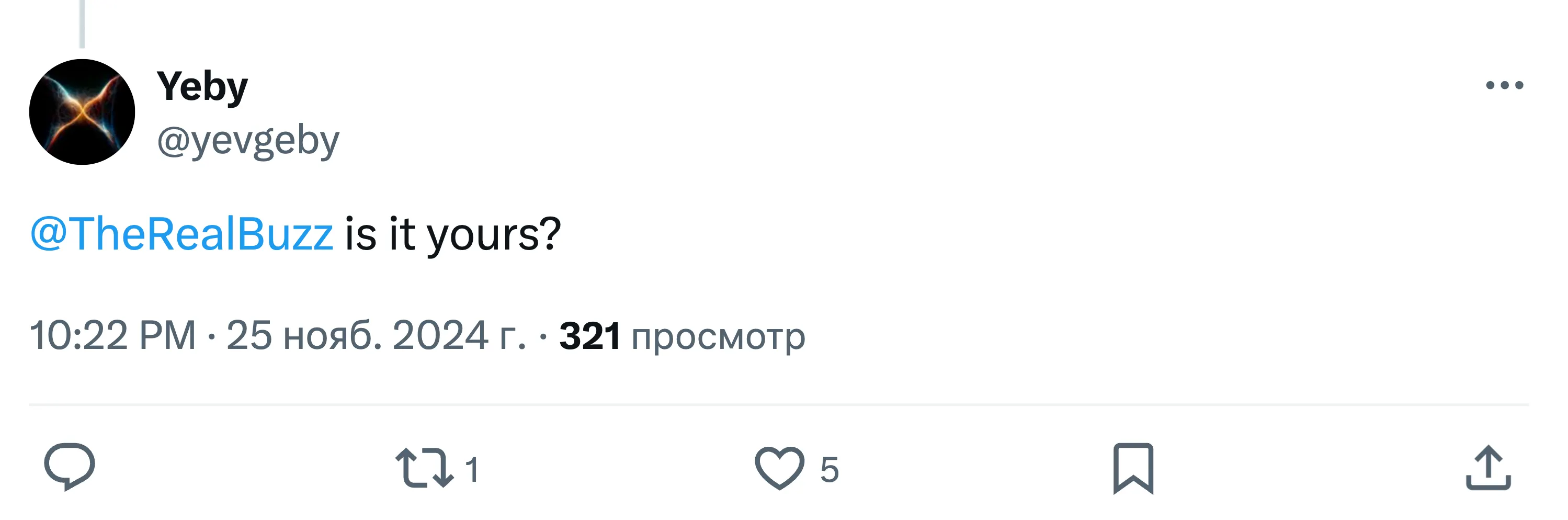Open Yeby's profile picture

pyautogui.click(x=82, y=112)
